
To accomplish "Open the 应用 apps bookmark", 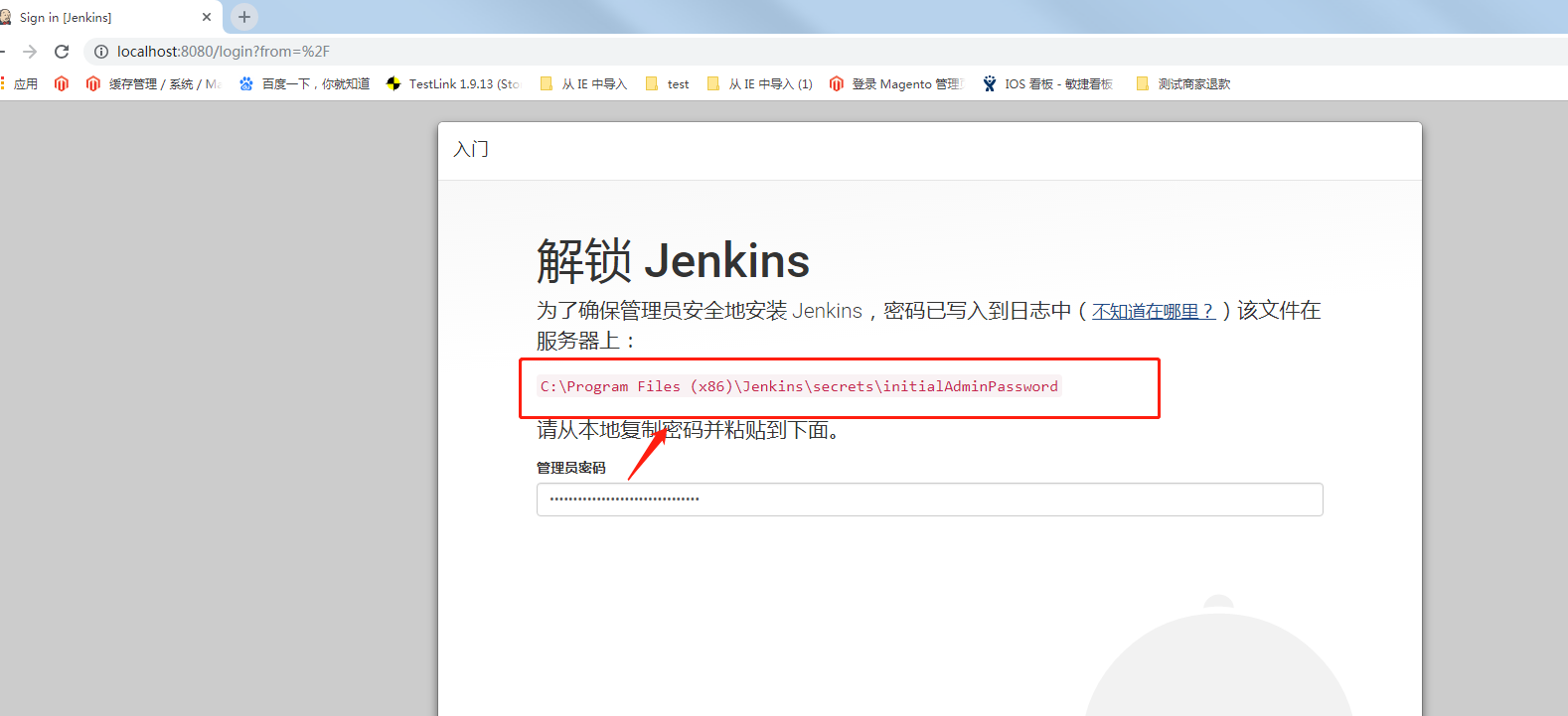I will tap(20, 84).
